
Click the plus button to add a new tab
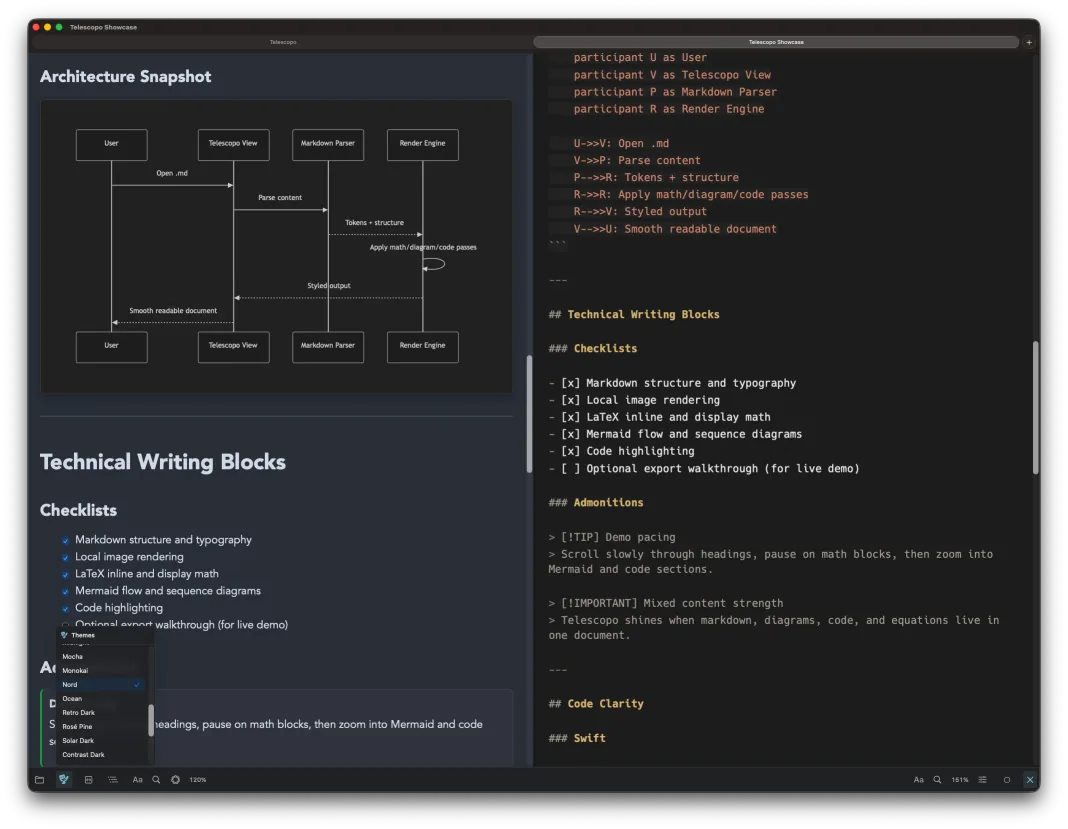[x=1029, y=42]
